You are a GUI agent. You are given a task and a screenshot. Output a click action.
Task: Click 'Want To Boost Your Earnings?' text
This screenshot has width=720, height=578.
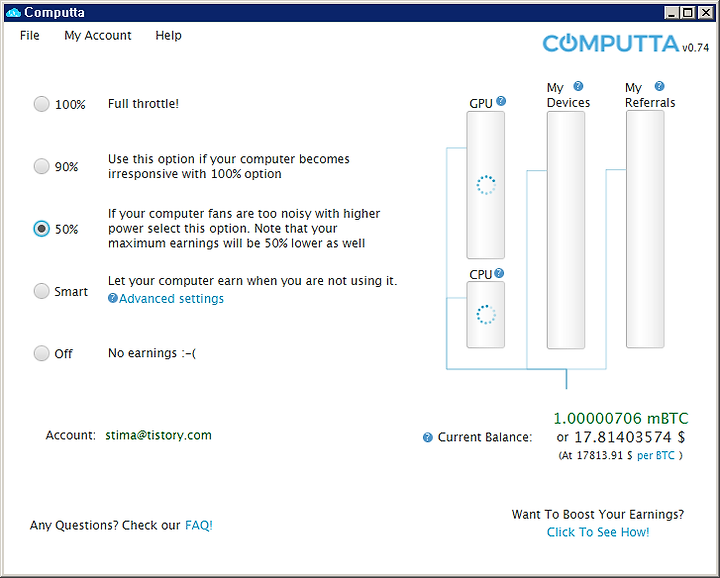[598, 515]
